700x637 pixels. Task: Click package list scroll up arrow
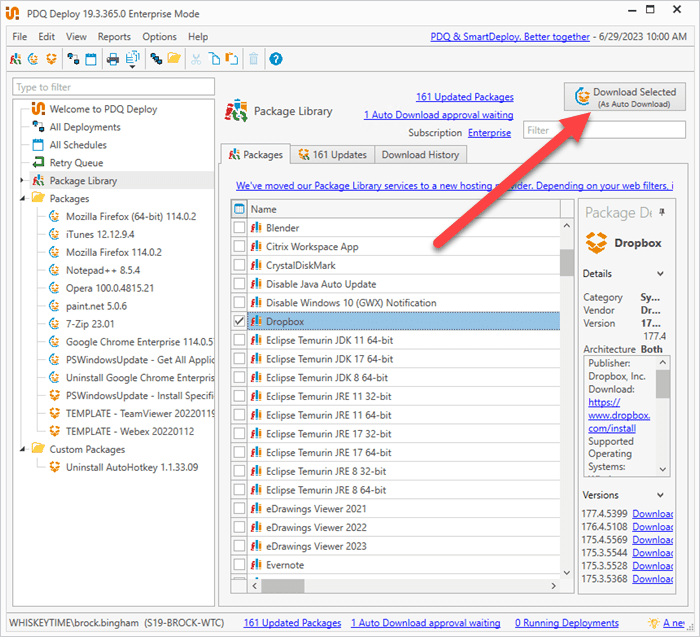567,226
